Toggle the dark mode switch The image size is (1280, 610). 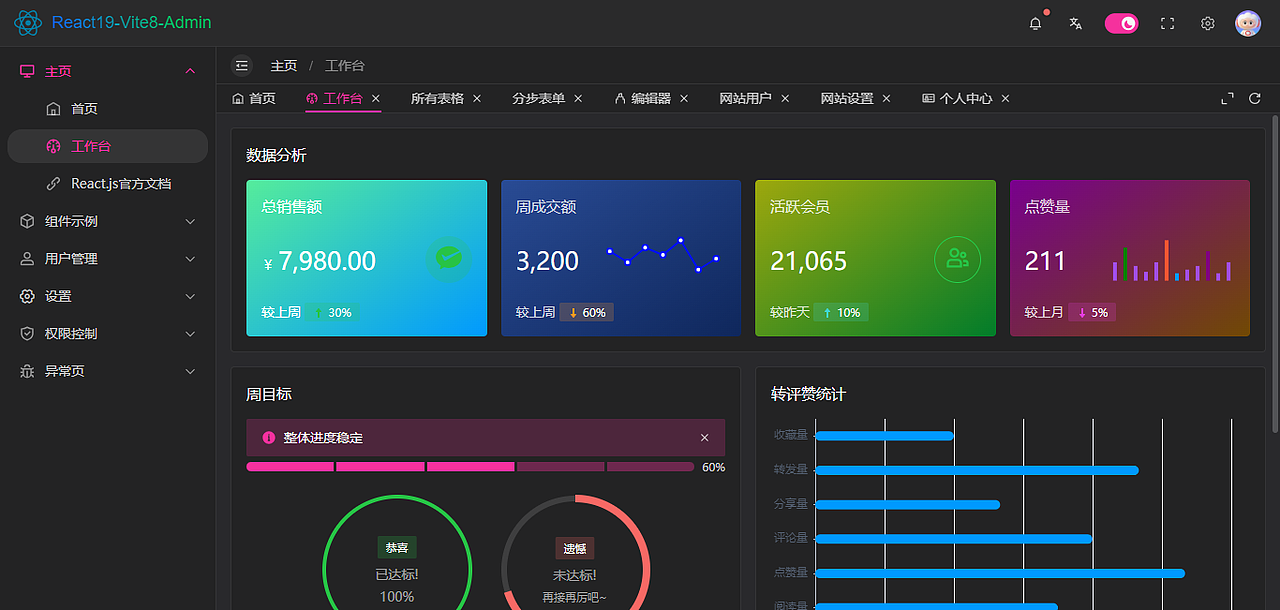(1121, 23)
